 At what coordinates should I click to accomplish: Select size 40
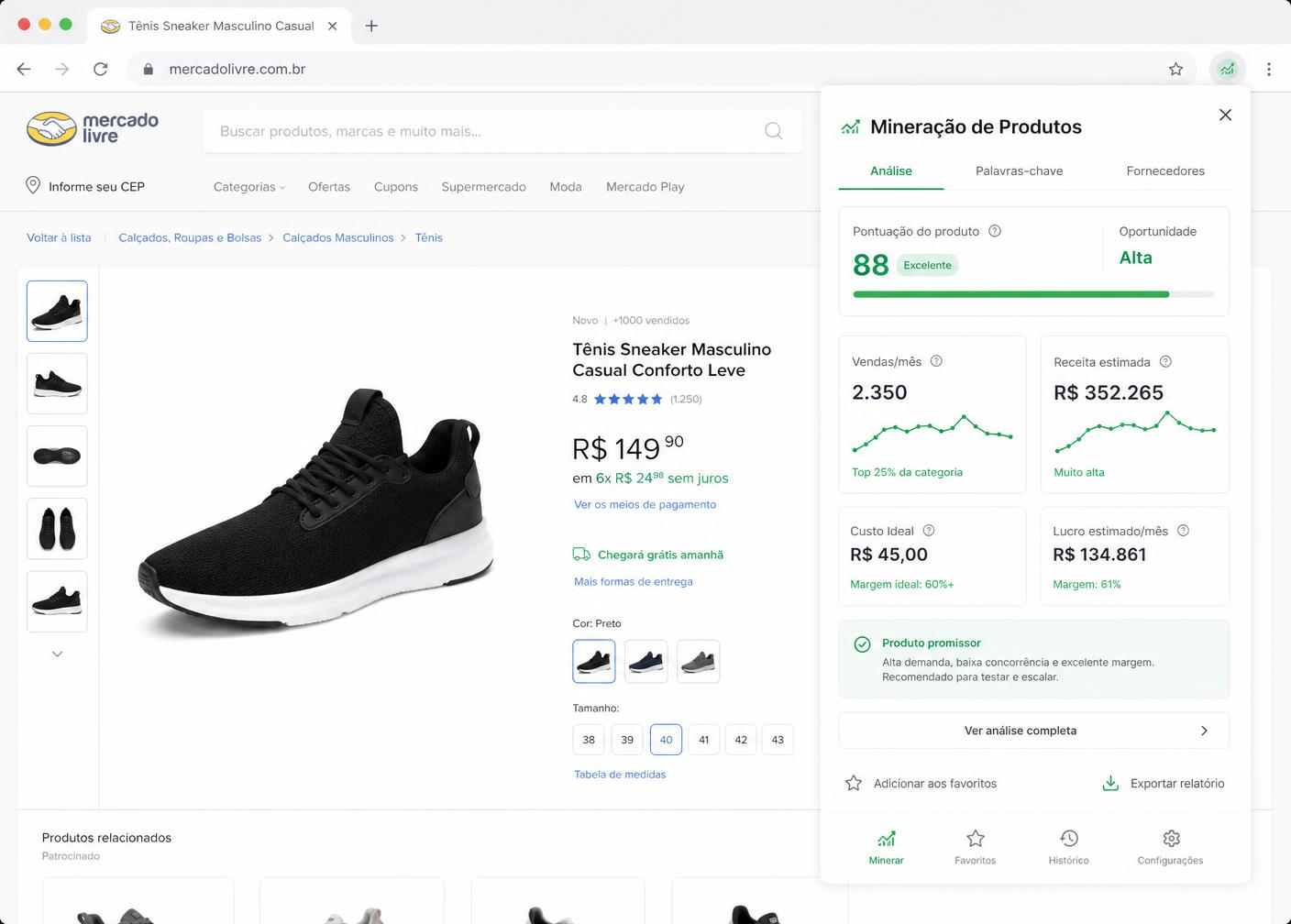[x=666, y=740]
